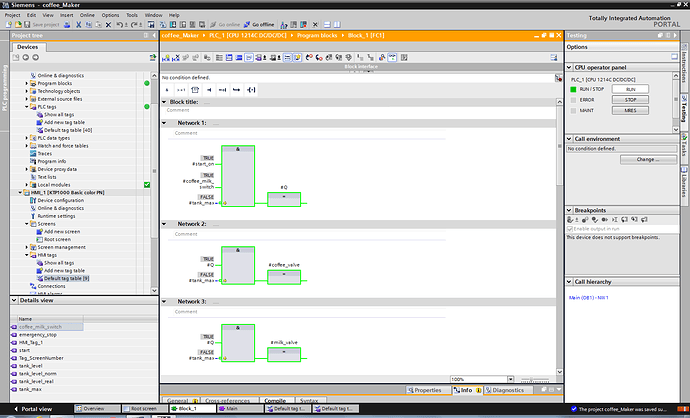This screenshot has height=418, width=690.
Task: Collapse PLC tags node in project tree
Action: point(26,107)
